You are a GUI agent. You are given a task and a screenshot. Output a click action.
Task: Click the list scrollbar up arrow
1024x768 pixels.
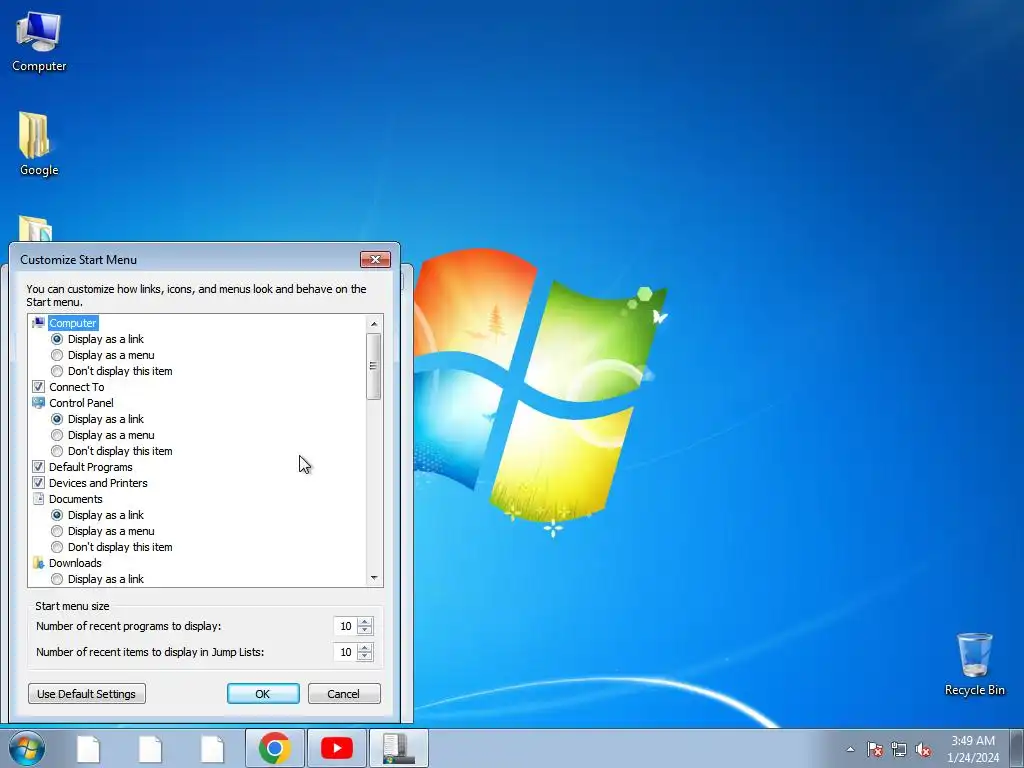click(374, 323)
